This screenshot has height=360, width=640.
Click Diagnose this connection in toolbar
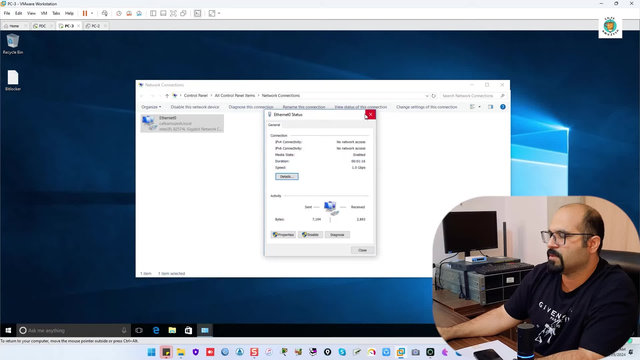(251, 107)
